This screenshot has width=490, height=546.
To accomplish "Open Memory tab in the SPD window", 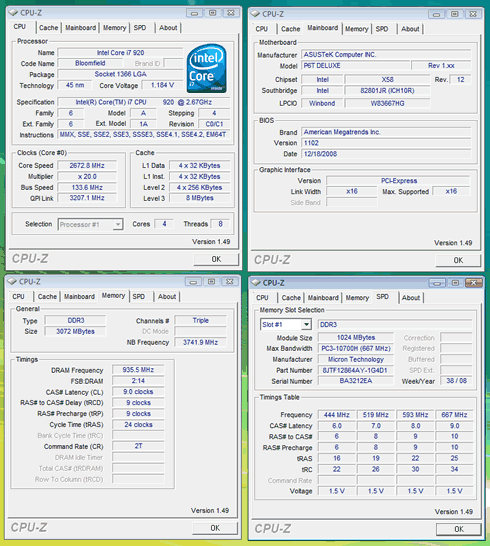I will click(x=357, y=298).
